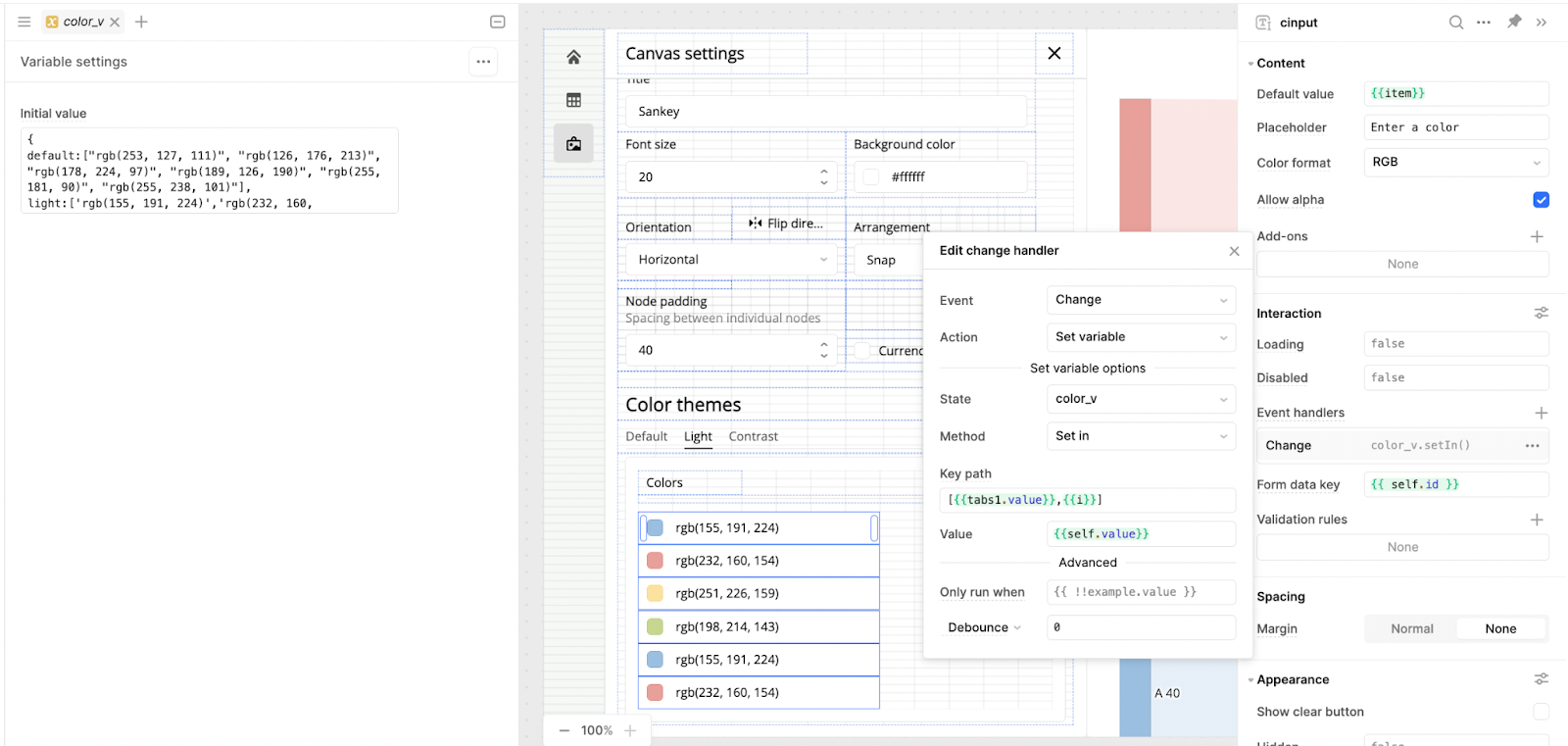
Task: Open the table view icon in sidebar
Action: pyautogui.click(x=573, y=100)
